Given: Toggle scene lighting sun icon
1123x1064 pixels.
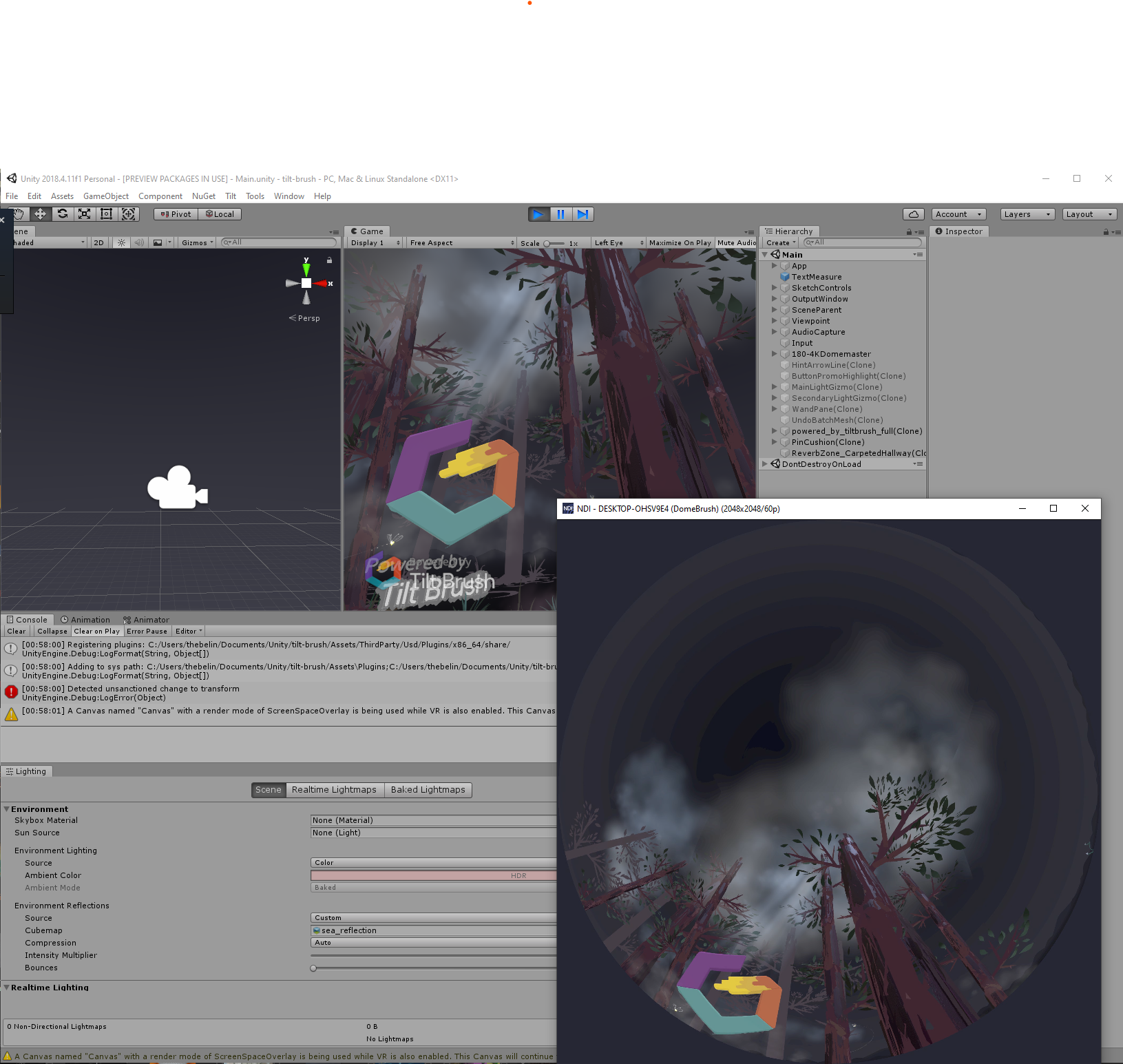Looking at the screenshot, I should (122, 242).
